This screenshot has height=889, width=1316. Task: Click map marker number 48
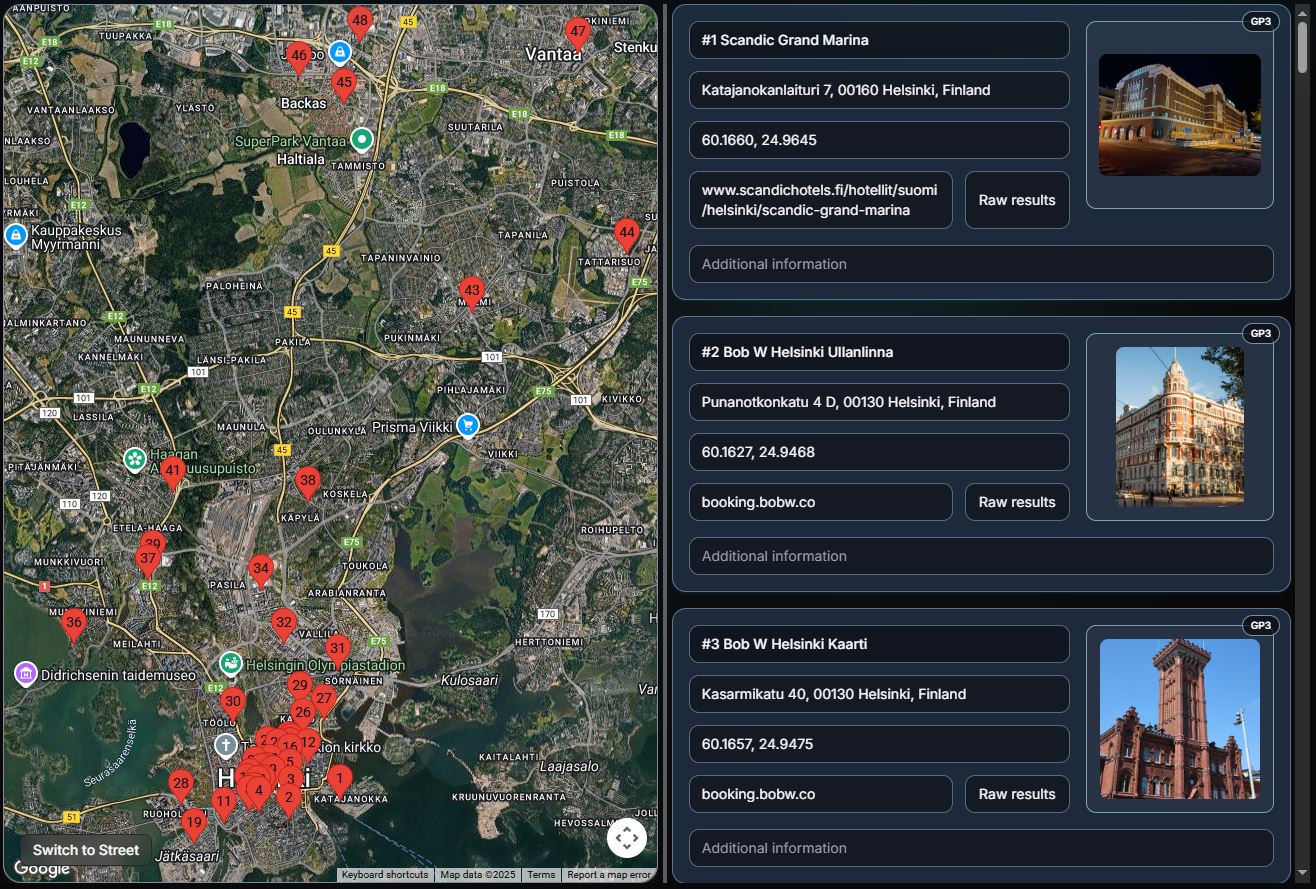(360, 23)
